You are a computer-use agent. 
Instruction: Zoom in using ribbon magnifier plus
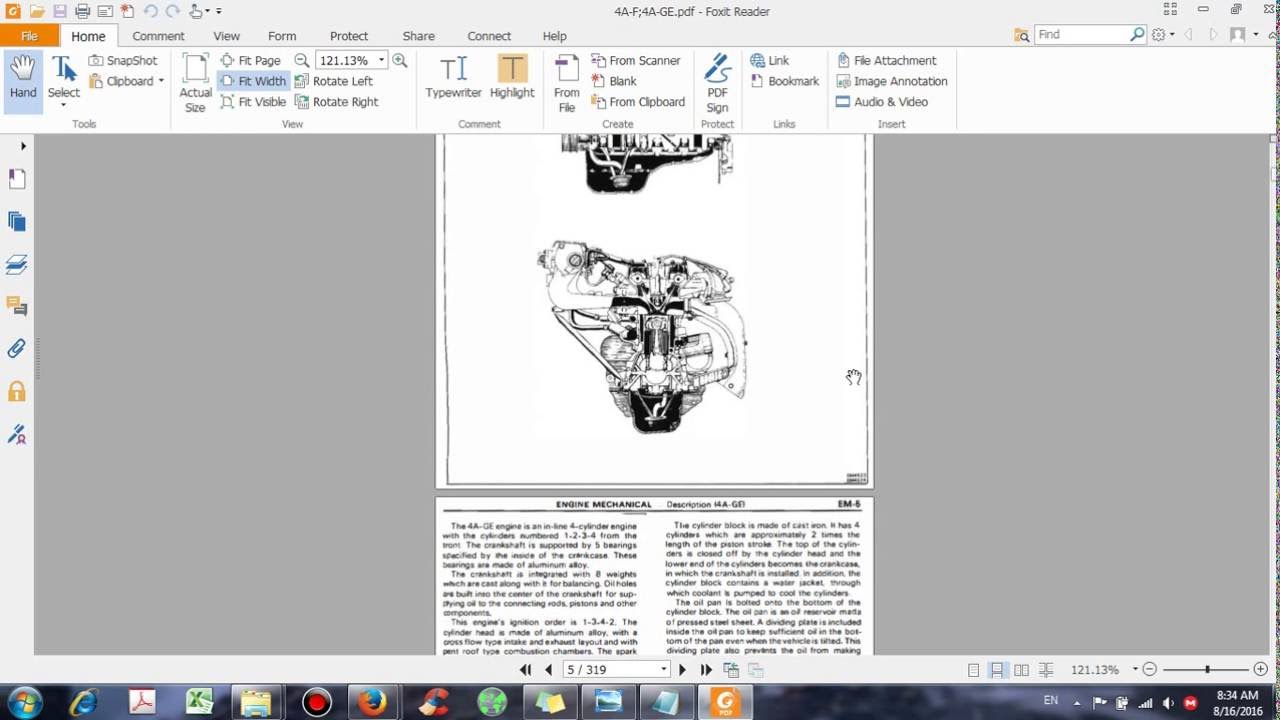400,60
